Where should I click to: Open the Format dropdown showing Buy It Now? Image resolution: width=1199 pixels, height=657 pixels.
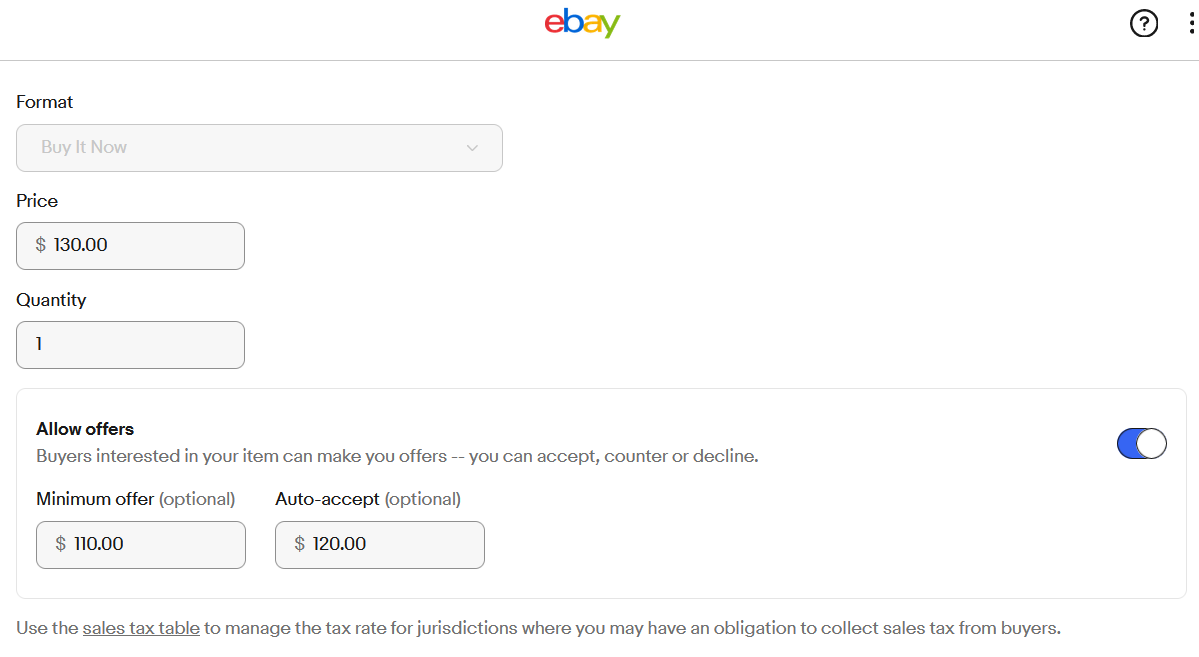[259, 147]
